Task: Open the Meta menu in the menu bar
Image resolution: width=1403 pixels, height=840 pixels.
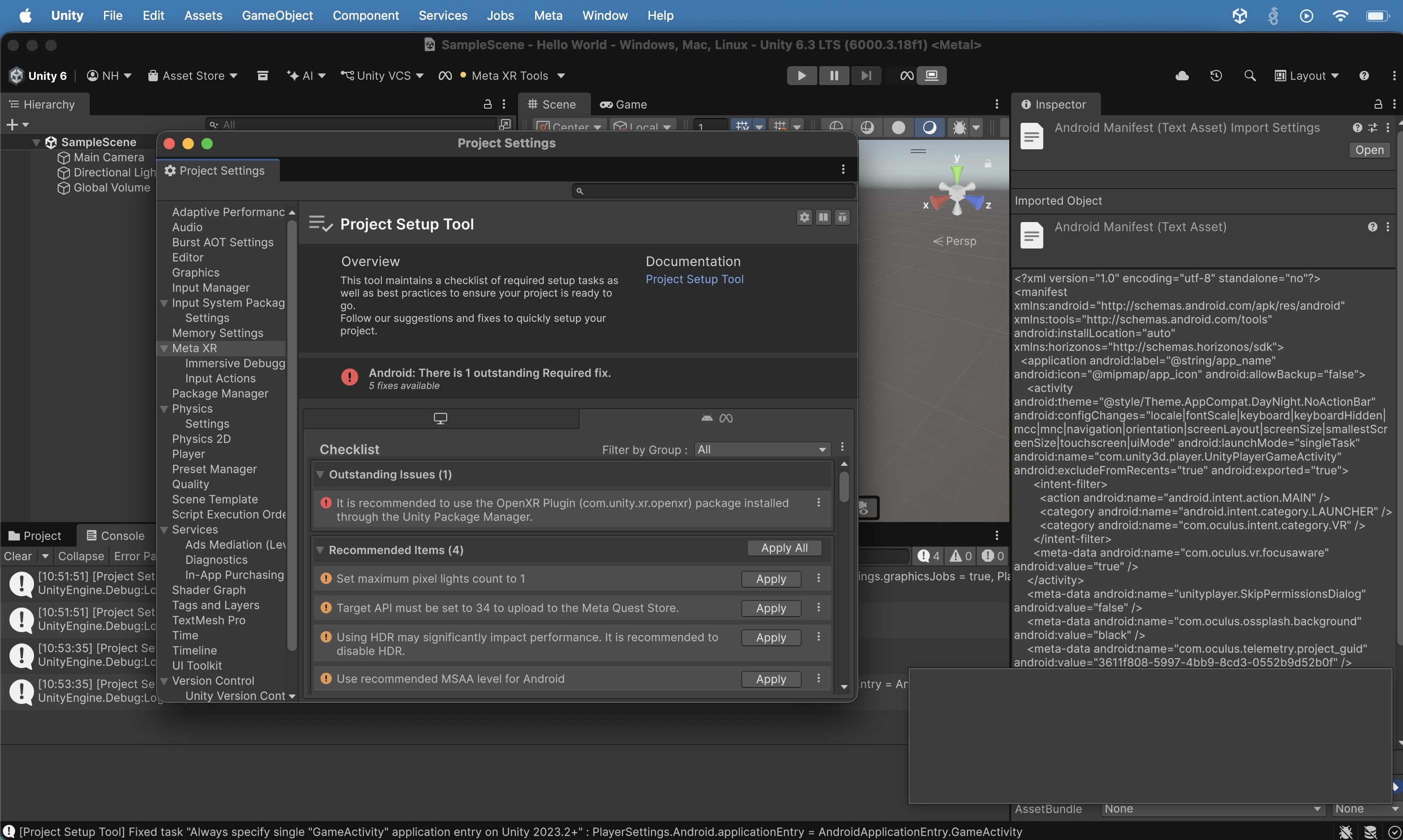Action: 548,15
